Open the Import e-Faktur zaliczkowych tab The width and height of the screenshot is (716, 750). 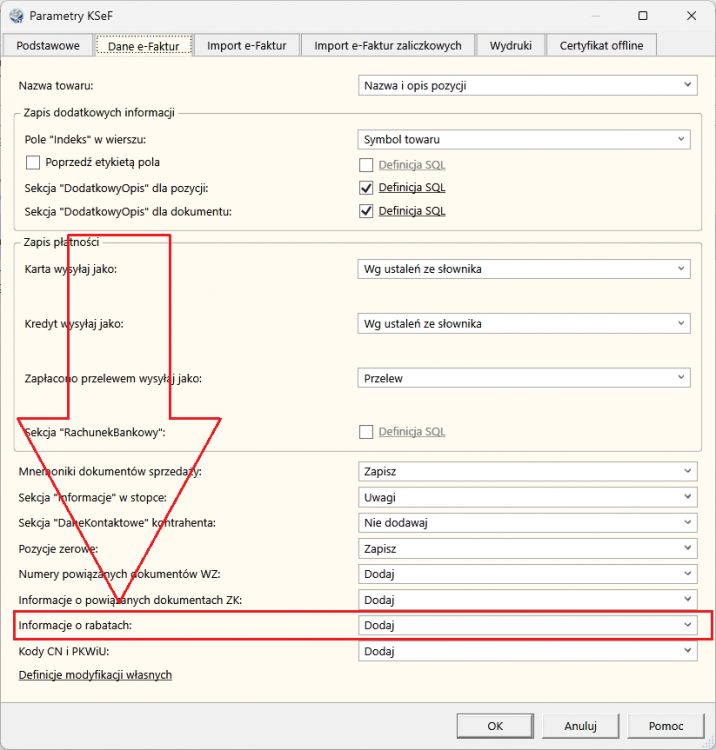click(387, 45)
